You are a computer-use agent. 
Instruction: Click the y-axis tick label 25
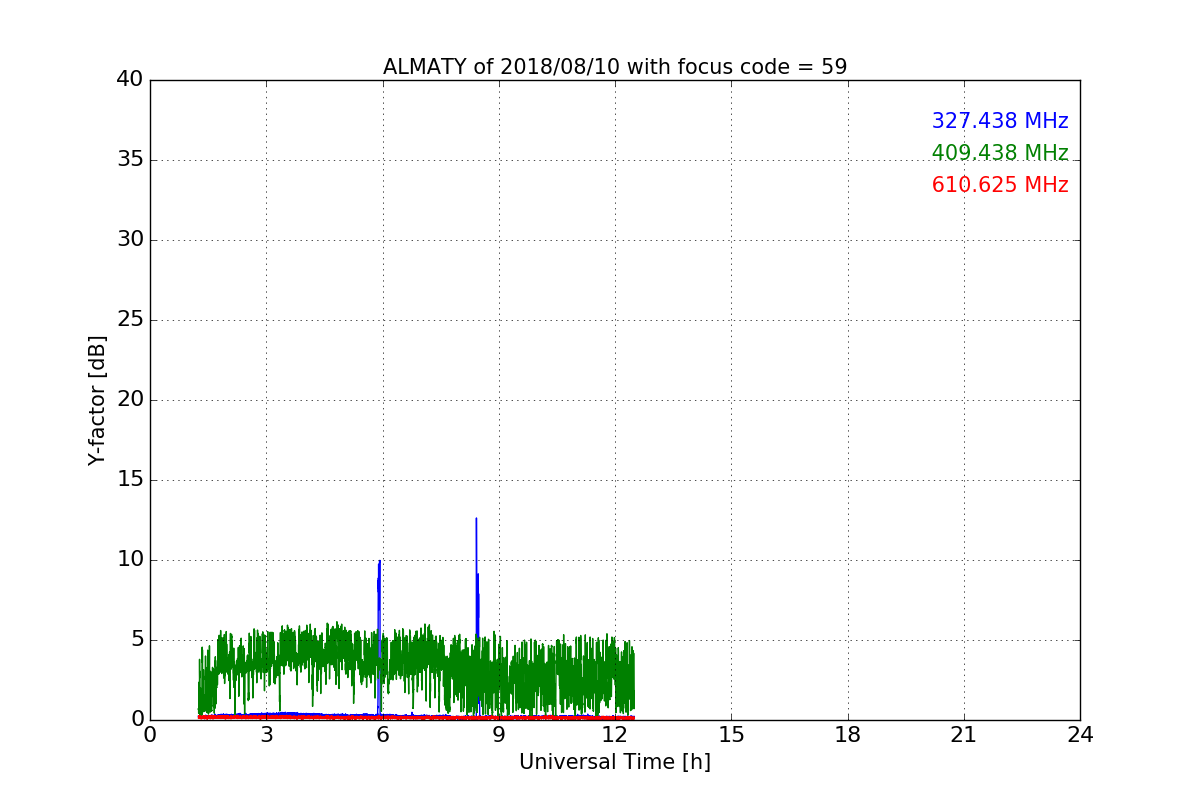click(x=130, y=320)
